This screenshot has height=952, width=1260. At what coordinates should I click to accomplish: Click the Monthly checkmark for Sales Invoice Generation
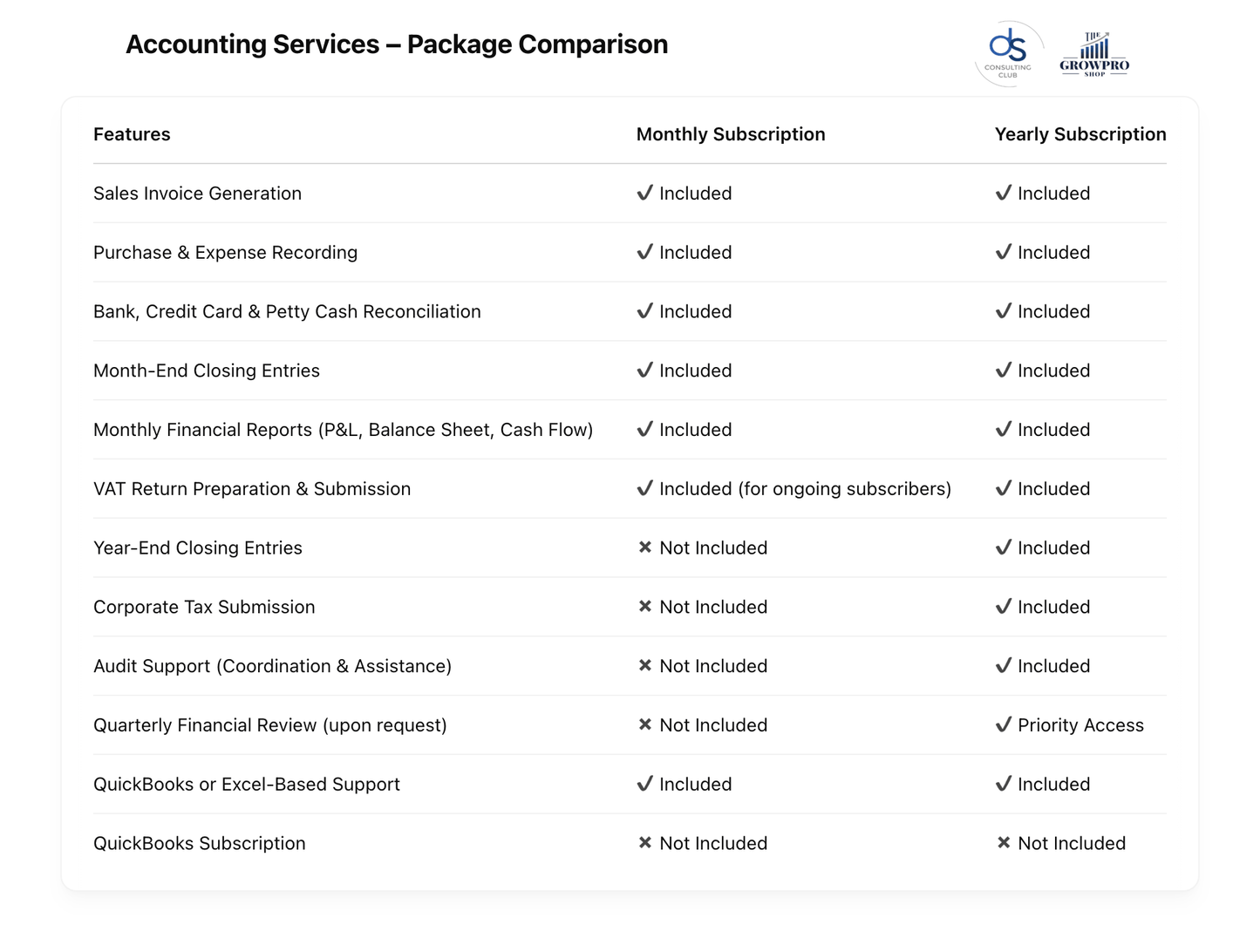[645, 193]
